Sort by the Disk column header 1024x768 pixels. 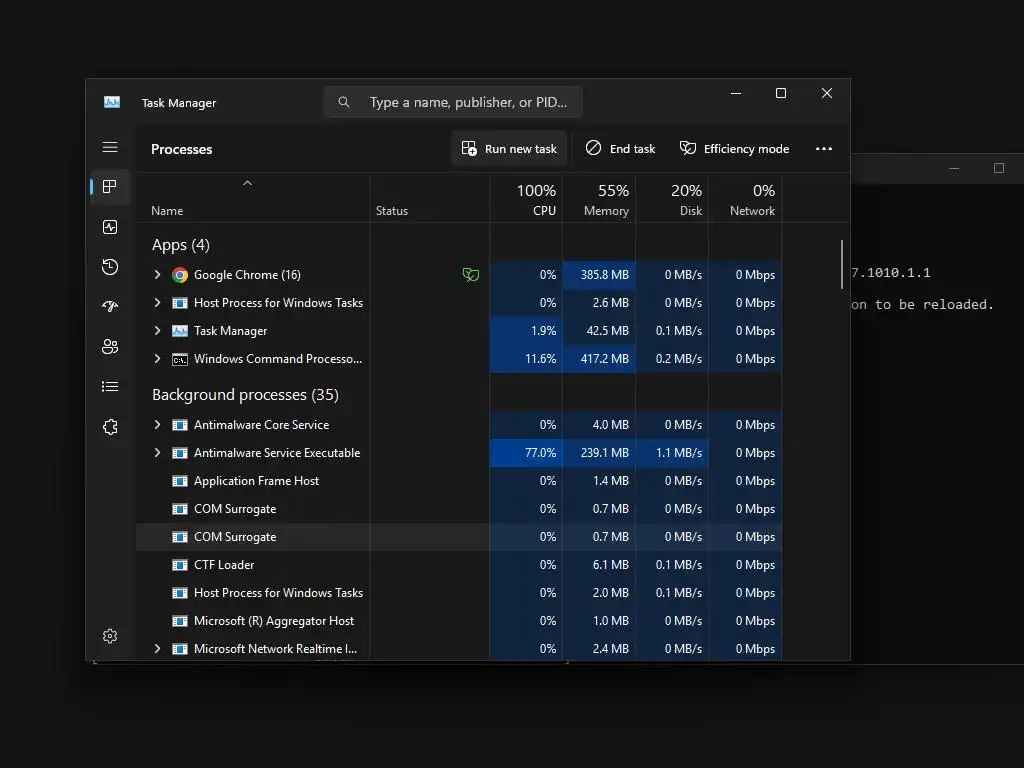672,199
